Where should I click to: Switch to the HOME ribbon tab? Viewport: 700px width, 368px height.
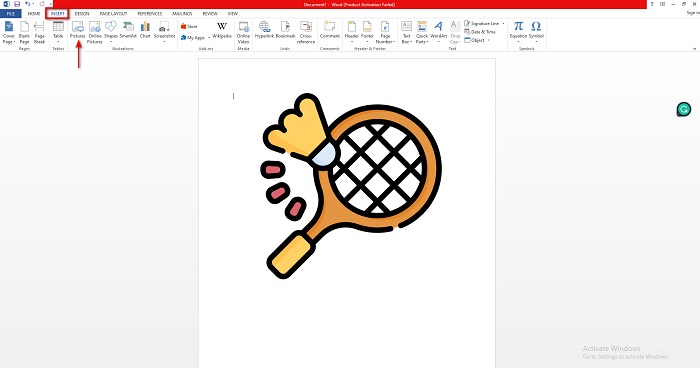34,14
